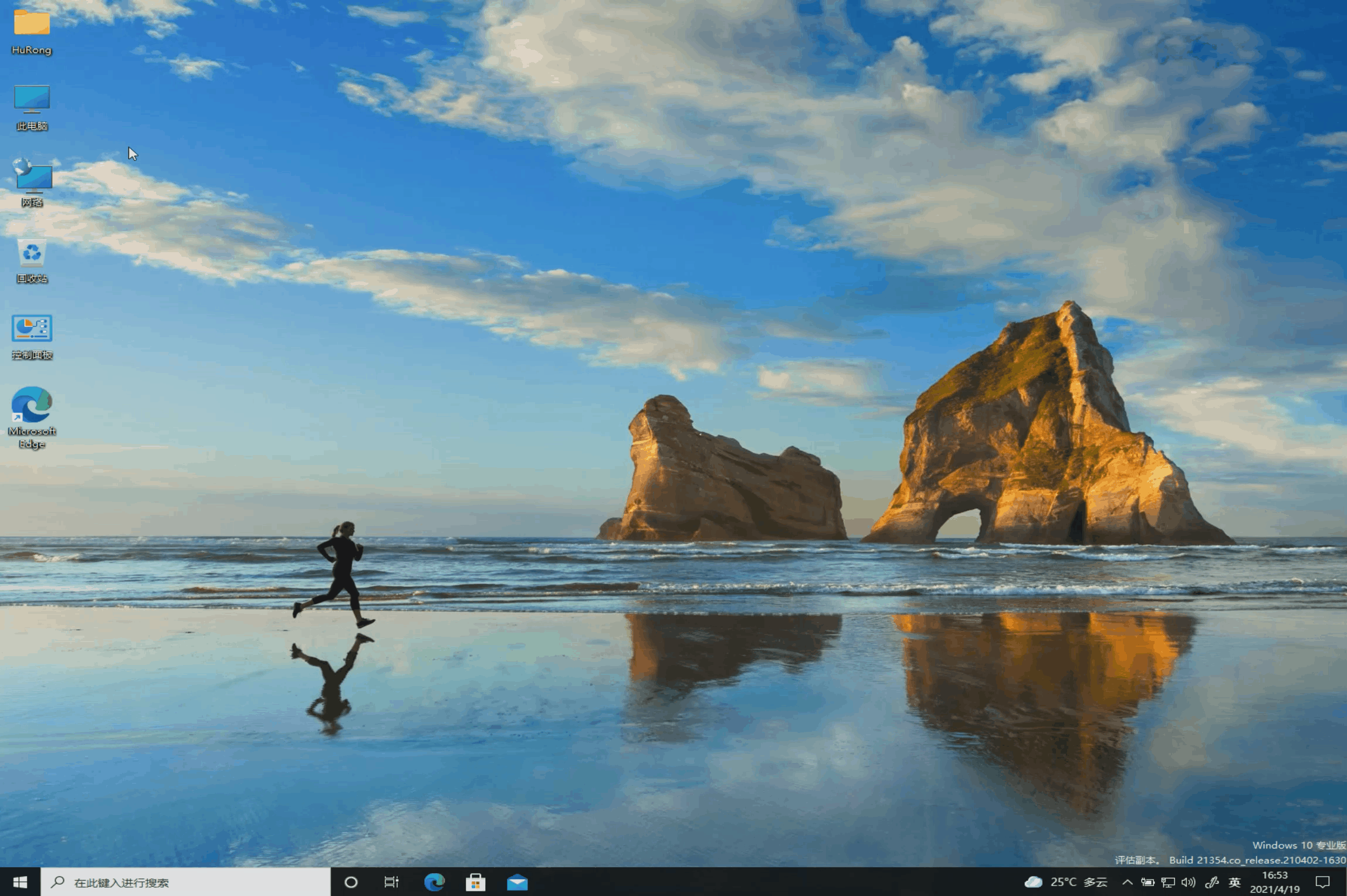Select the 网络 (Network) desktop icon
This screenshot has height=896, width=1347.
(32, 183)
